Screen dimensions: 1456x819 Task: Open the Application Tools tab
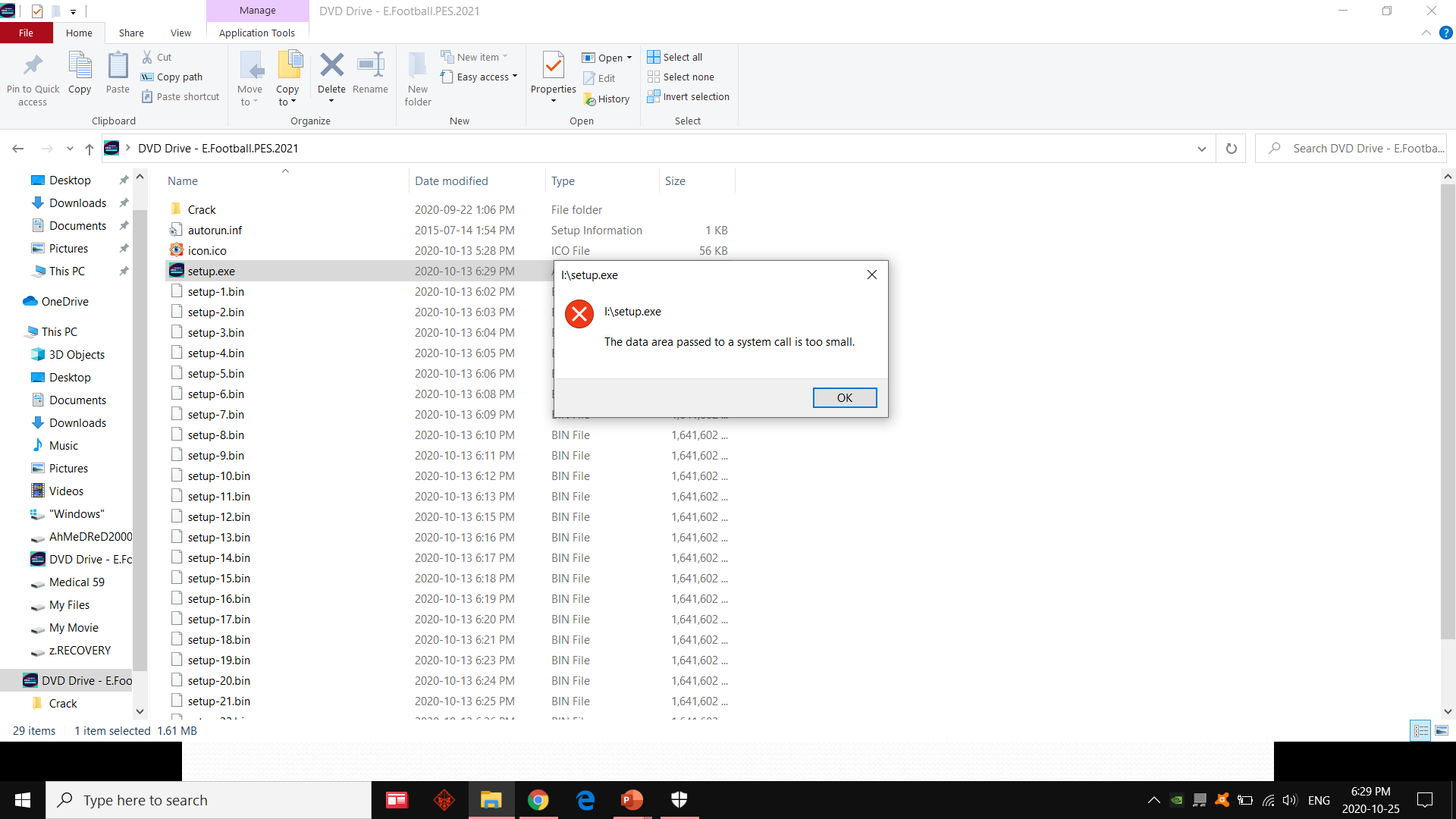click(x=257, y=33)
